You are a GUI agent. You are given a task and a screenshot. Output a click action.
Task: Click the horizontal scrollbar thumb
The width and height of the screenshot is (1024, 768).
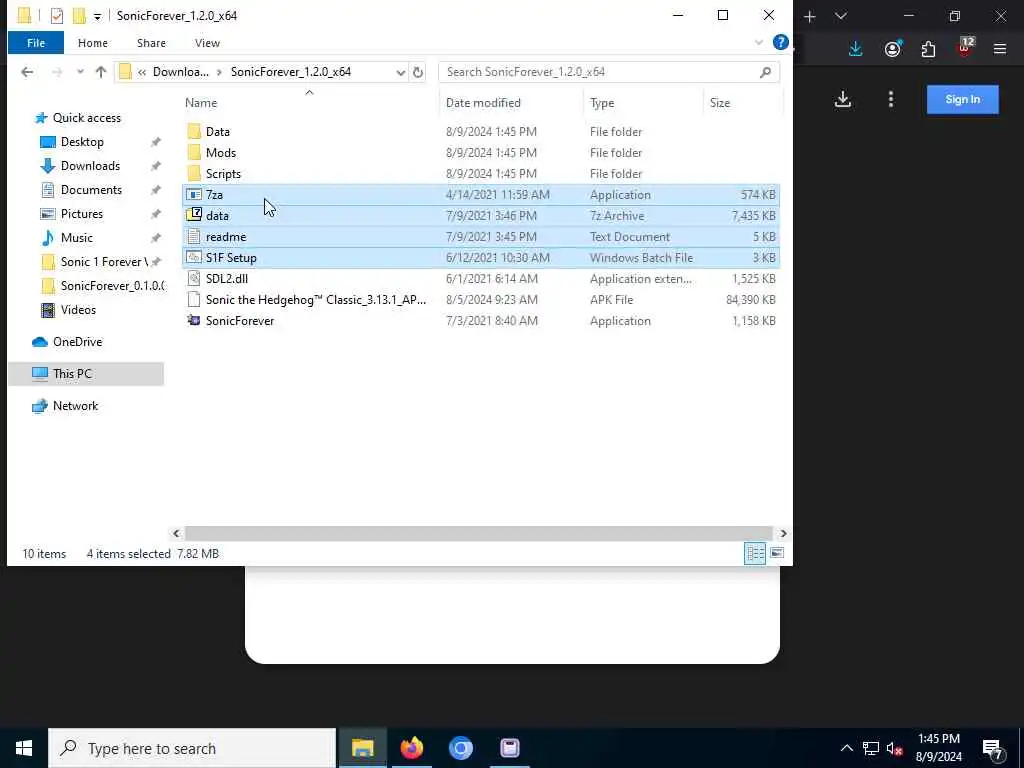[479, 534]
